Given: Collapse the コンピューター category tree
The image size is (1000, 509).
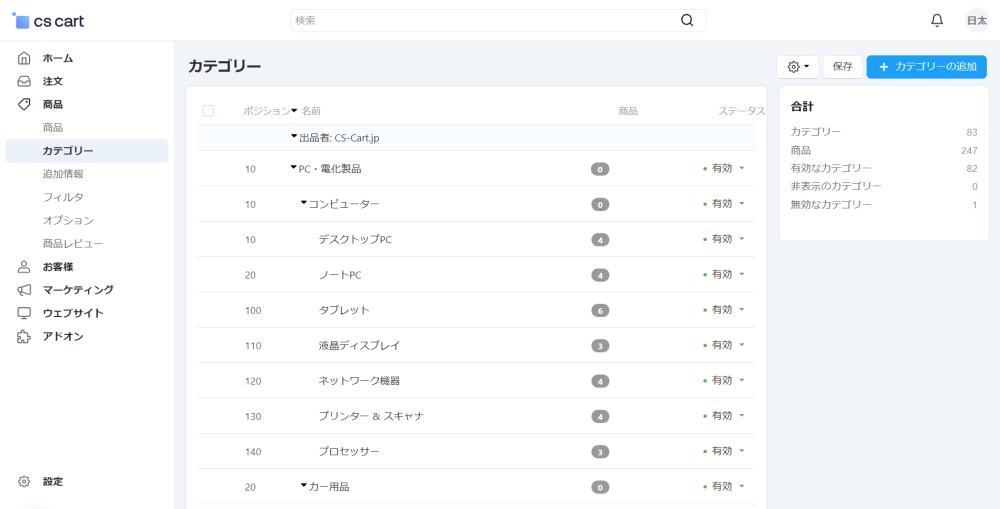Looking at the screenshot, I should (303, 204).
